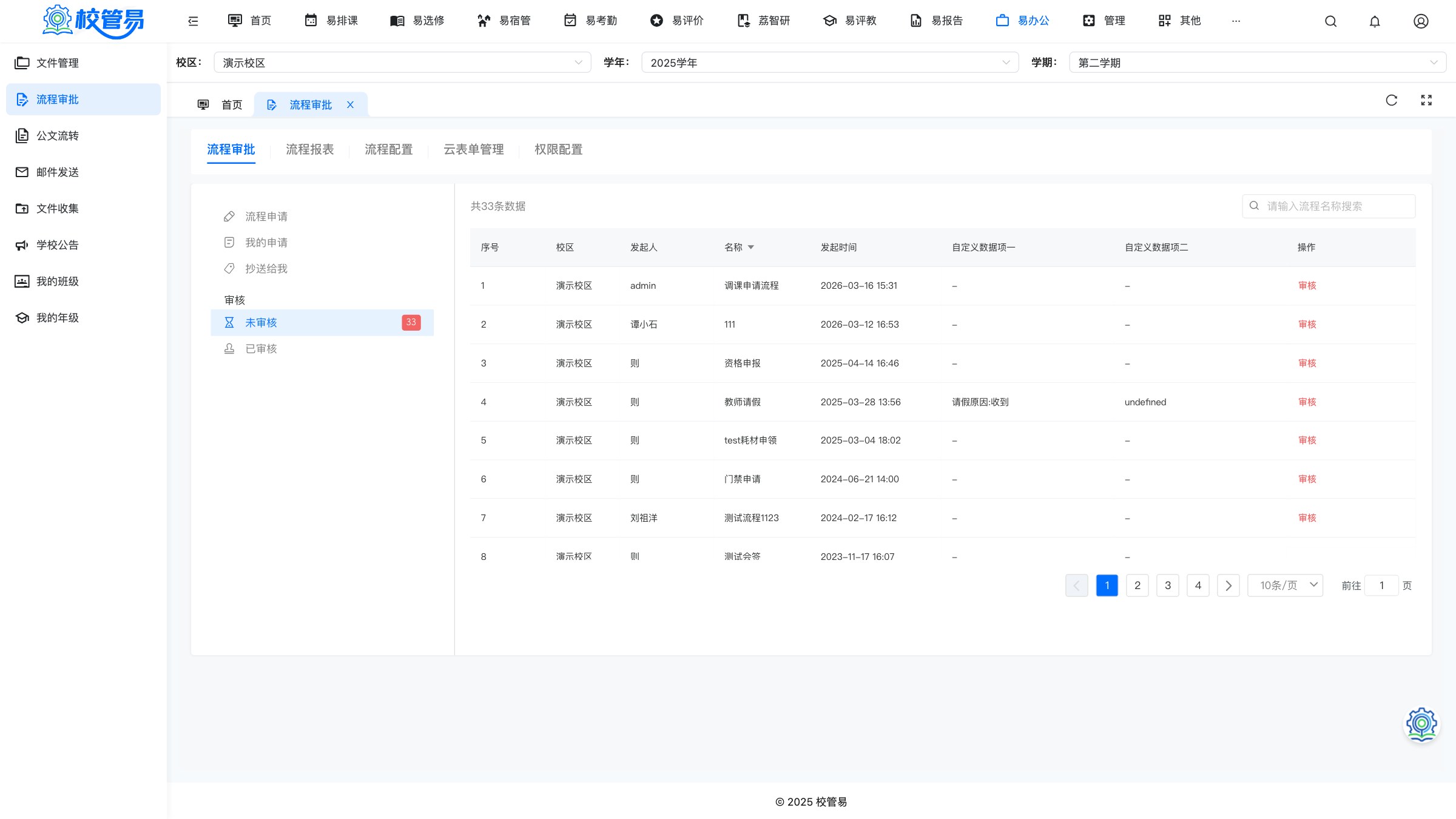The image size is (1456, 819).
Task: Go to pagination page 4
Action: (x=1198, y=585)
